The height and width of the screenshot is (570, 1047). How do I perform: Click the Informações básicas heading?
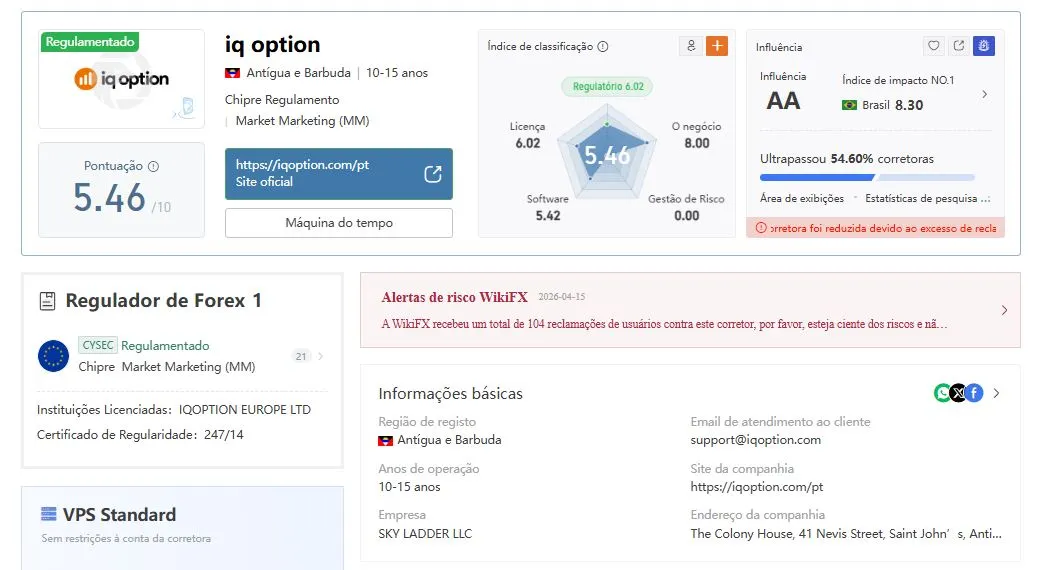tap(450, 394)
